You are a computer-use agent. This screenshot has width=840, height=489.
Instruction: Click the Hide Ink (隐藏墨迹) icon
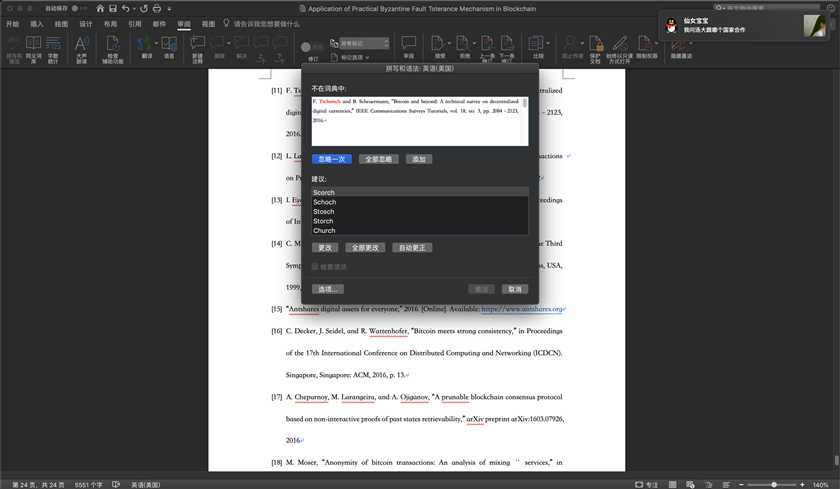click(x=679, y=47)
